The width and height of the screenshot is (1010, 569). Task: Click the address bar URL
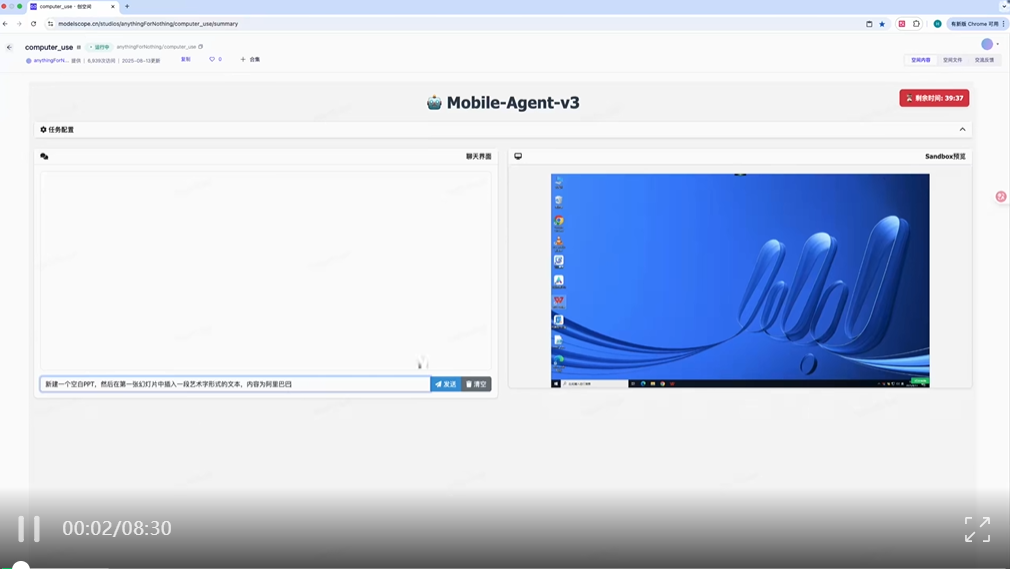(148, 24)
